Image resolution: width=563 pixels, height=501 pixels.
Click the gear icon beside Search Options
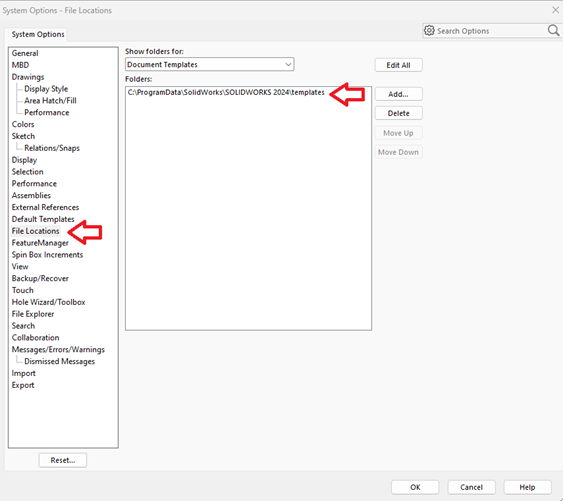[429, 31]
